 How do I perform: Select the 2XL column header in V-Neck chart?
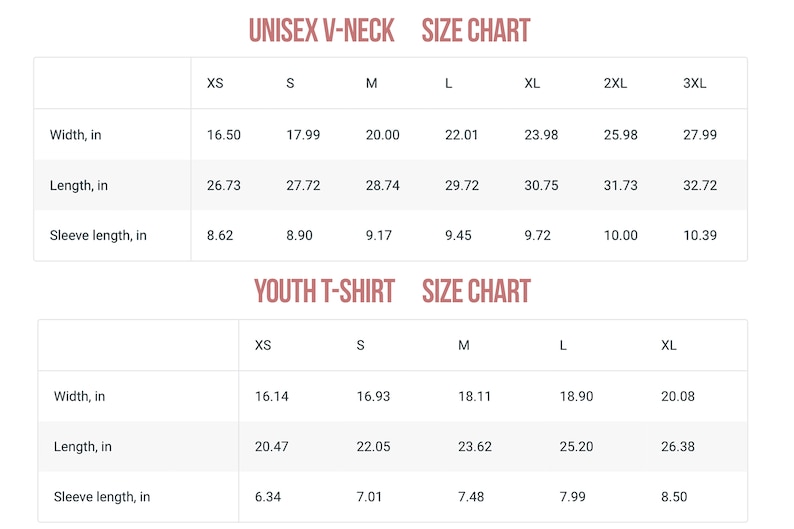tap(615, 83)
